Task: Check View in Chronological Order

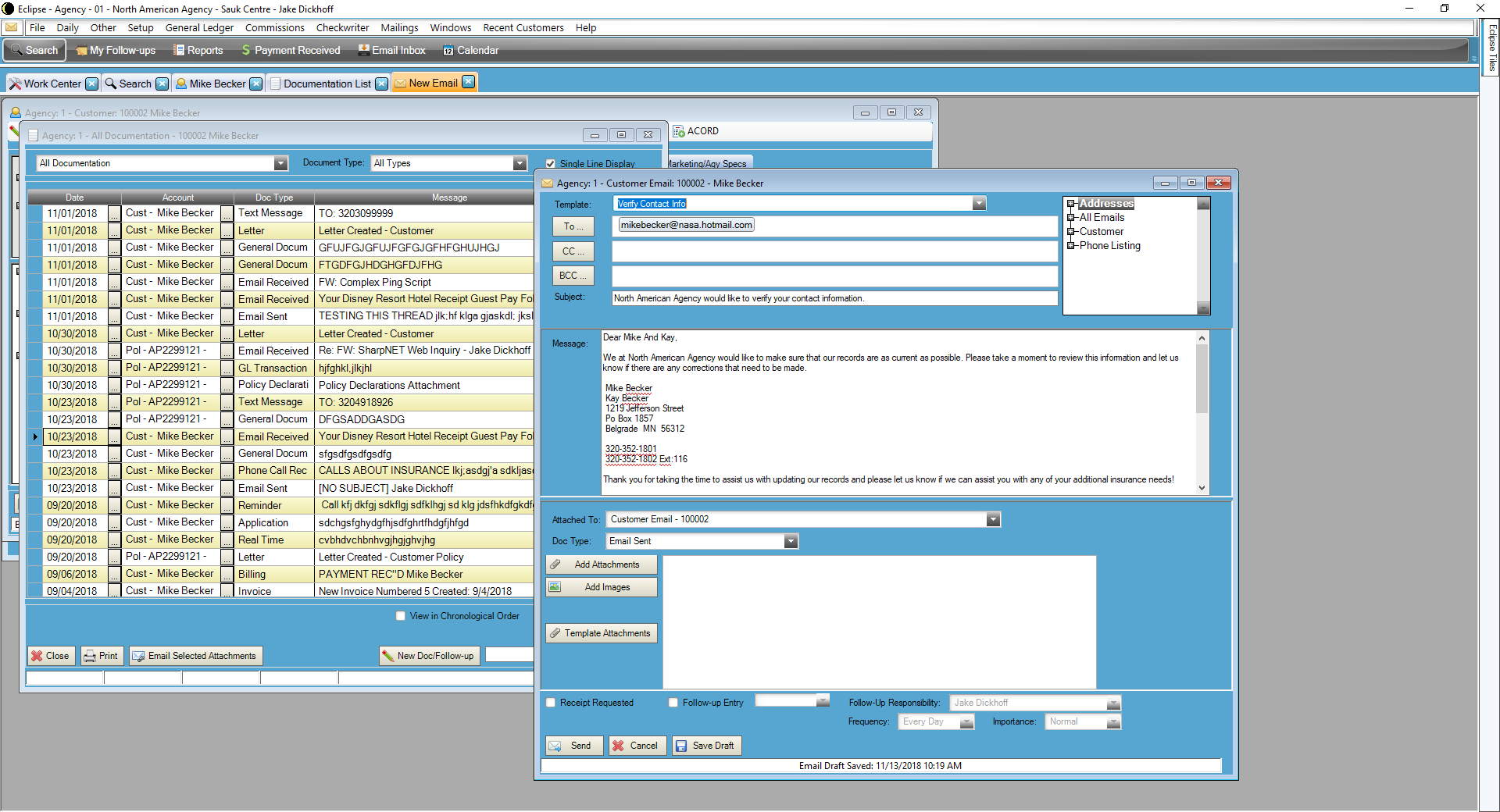Action: (399, 616)
